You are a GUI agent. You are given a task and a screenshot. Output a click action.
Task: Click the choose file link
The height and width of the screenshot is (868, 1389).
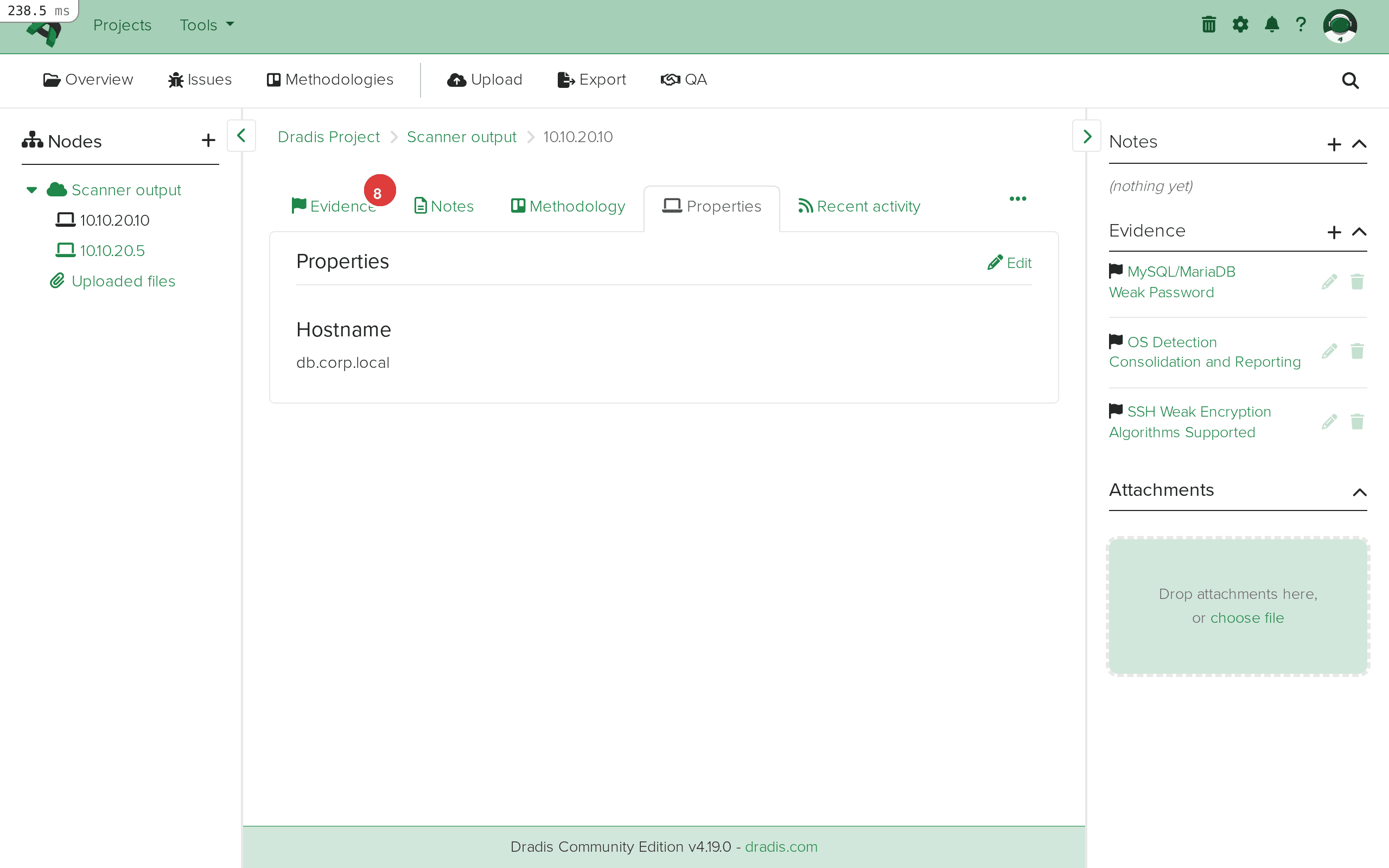(x=1247, y=618)
